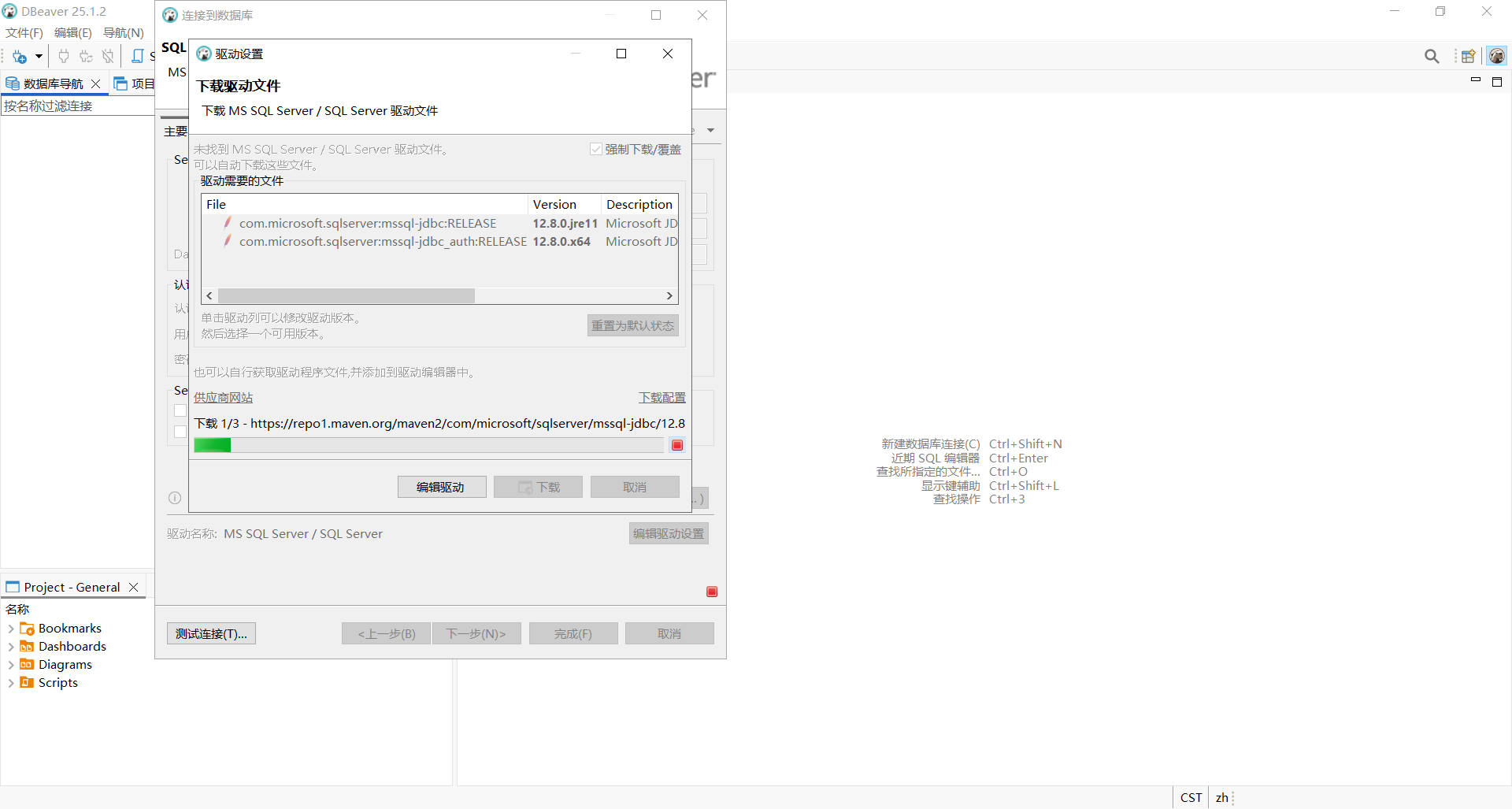
Task: Close the 驱动设置 dialog
Action: 668,54
